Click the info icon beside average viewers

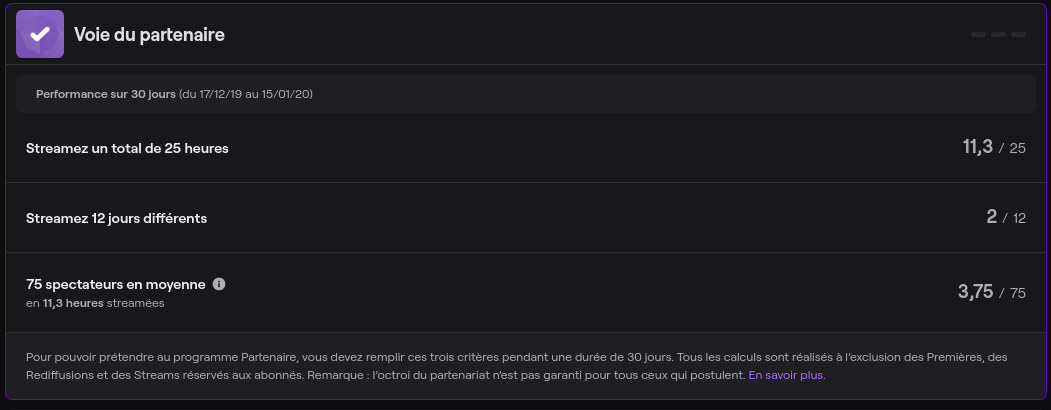click(219, 284)
